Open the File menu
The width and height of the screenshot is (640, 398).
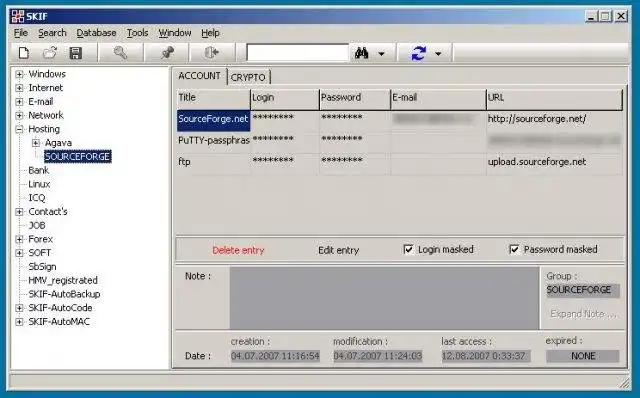20,33
